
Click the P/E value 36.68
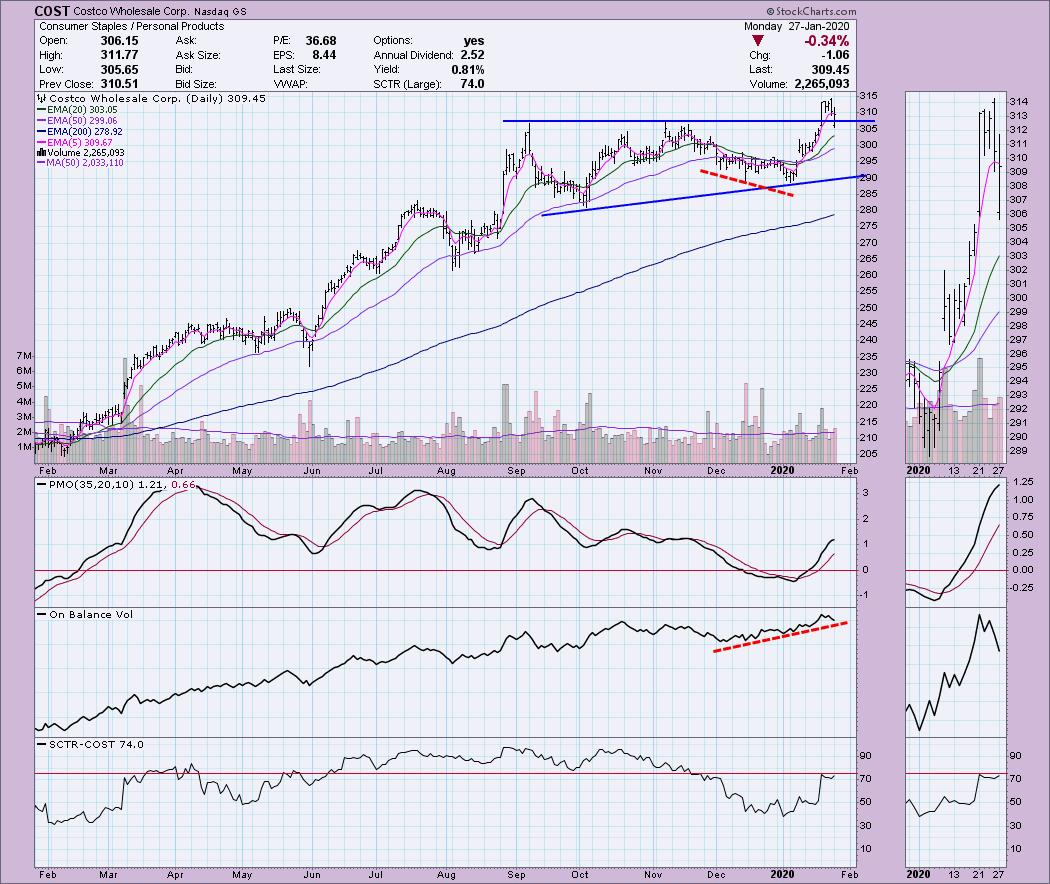point(321,41)
